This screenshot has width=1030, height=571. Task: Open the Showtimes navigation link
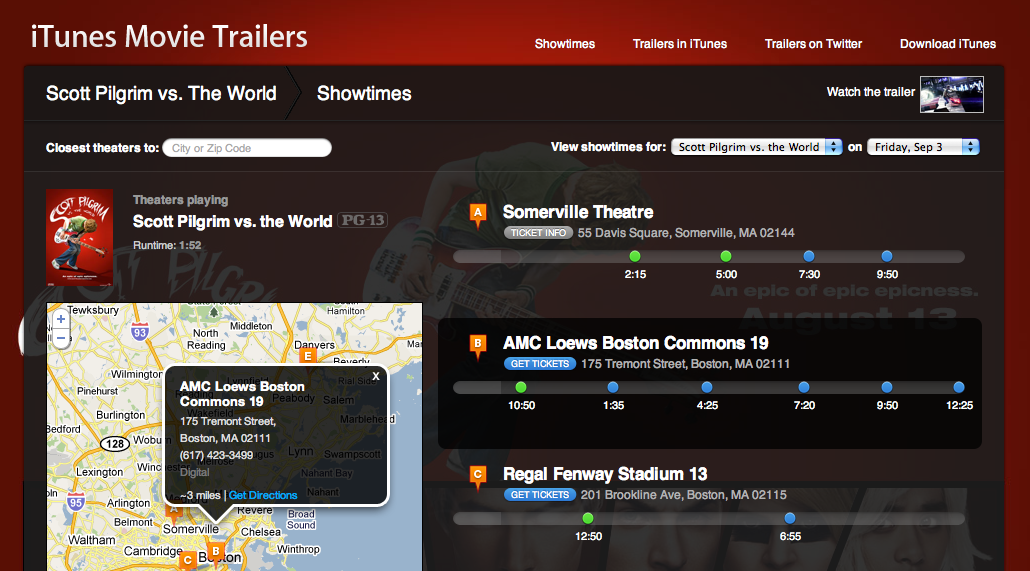(564, 44)
